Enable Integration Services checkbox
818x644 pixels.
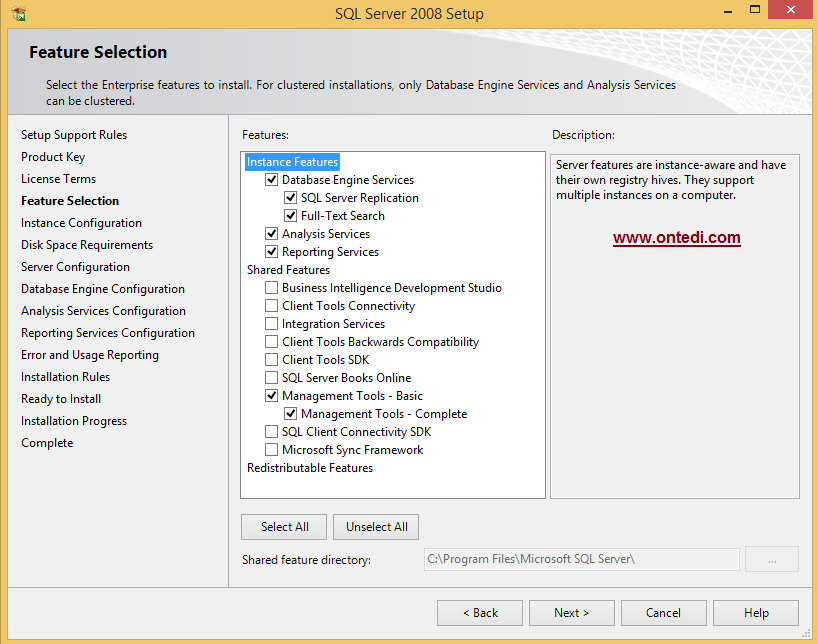pos(271,324)
